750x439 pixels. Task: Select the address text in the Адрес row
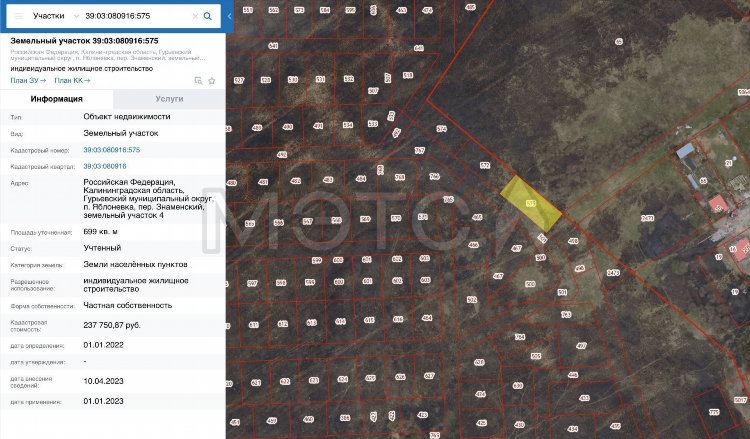click(148, 199)
